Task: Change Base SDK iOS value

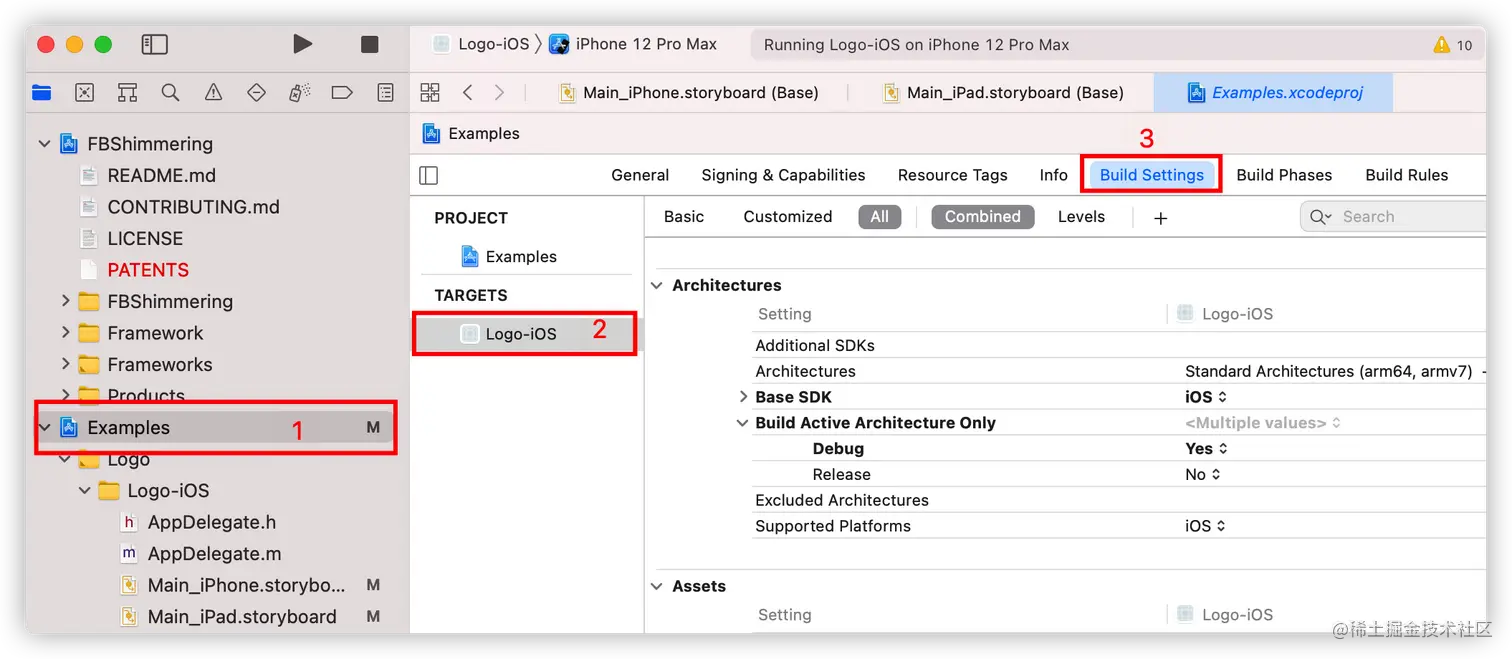Action: (x=1206, y=397)
